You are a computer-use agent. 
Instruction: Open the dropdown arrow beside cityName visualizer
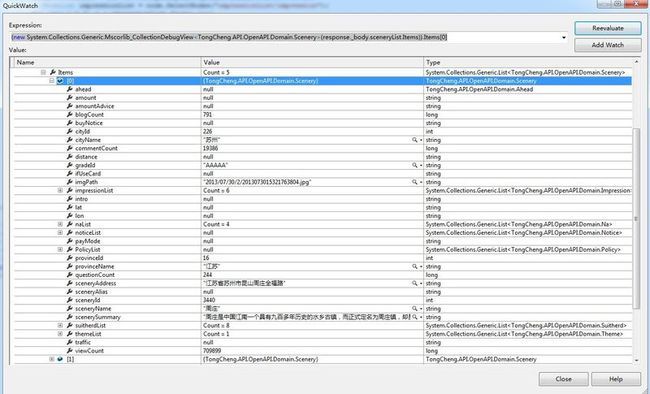[421, 140]
